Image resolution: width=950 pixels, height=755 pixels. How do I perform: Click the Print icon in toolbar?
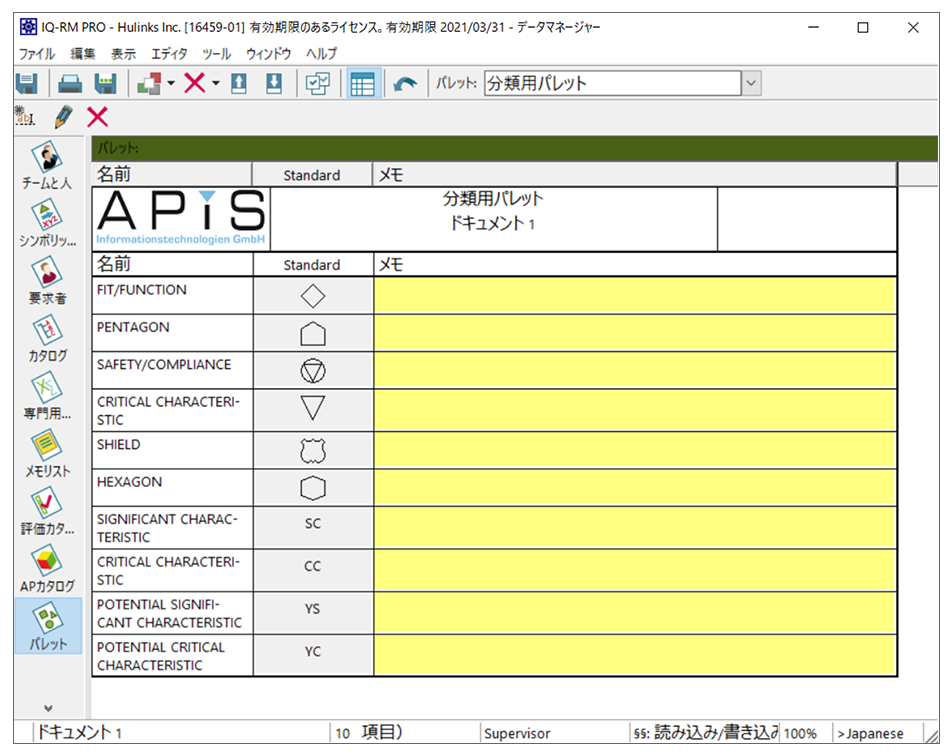[x=70, y=84]
